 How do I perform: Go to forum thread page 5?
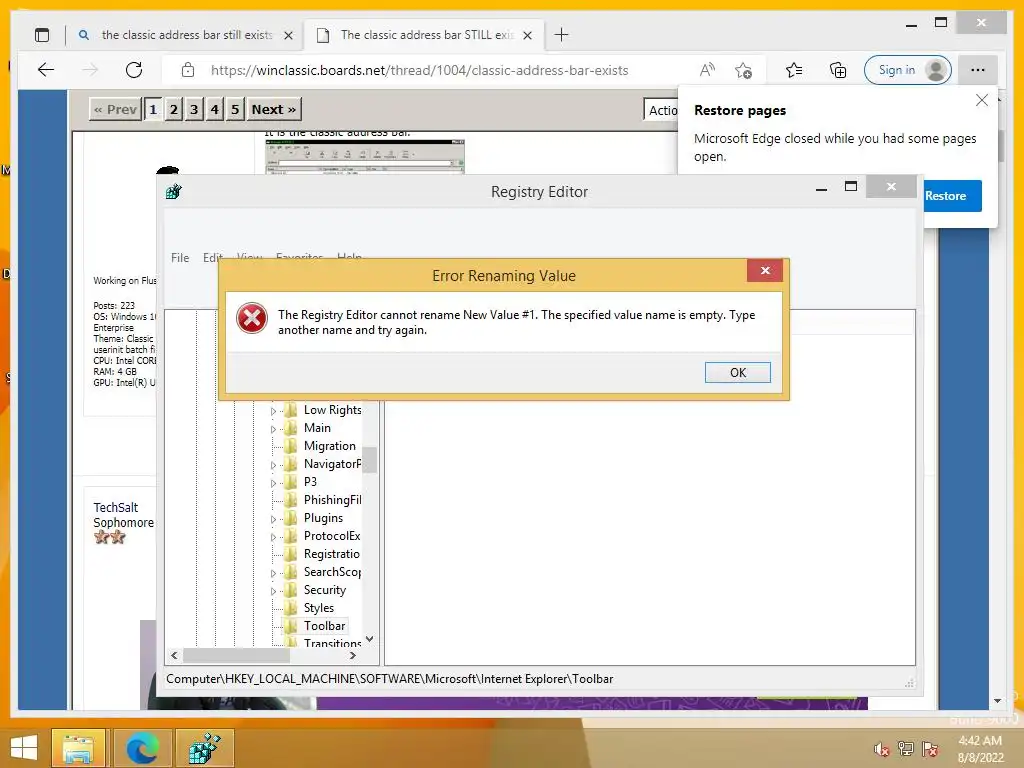[x=235, y=109]
